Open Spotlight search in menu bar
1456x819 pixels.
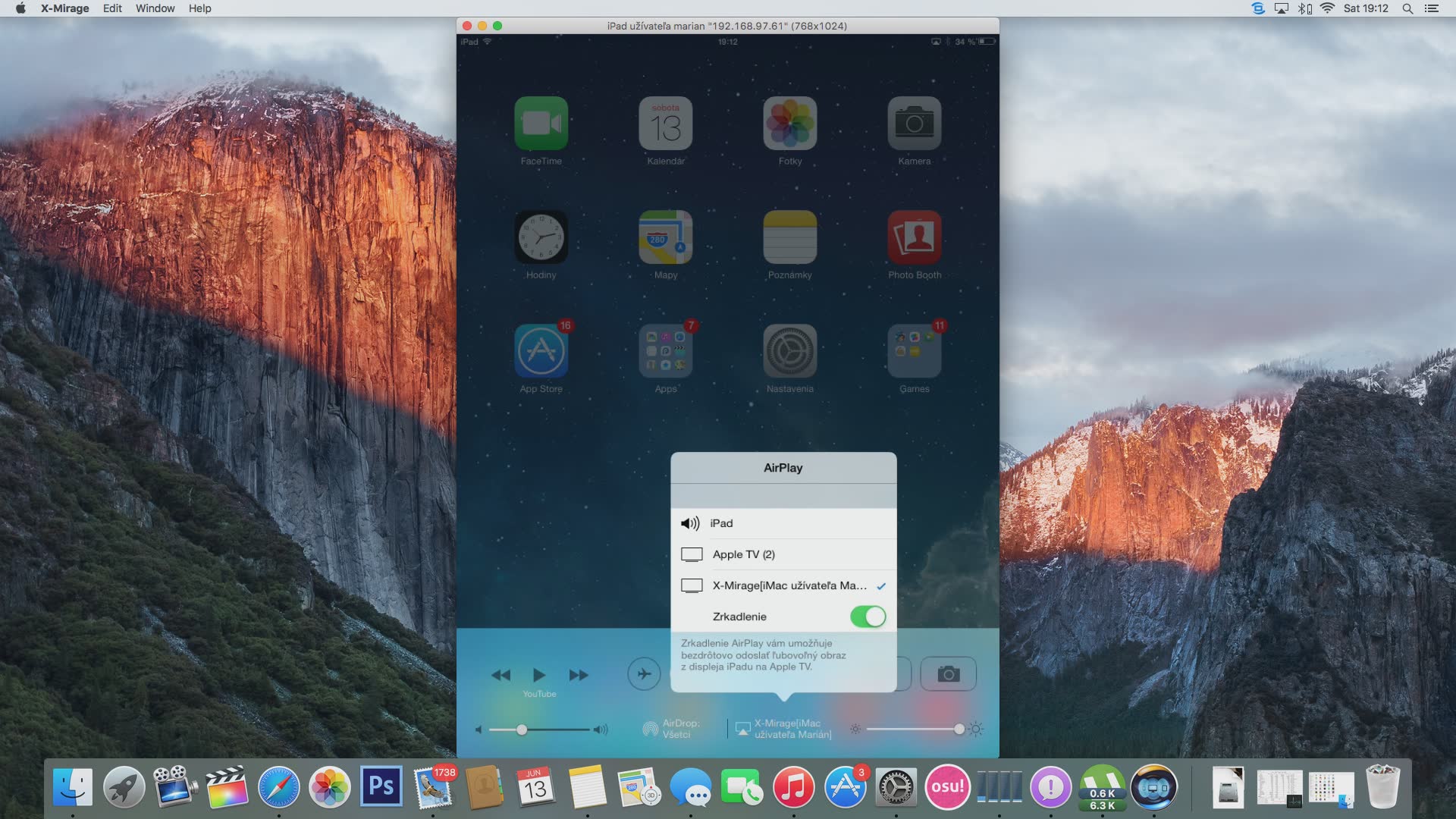click(1407, 8)
